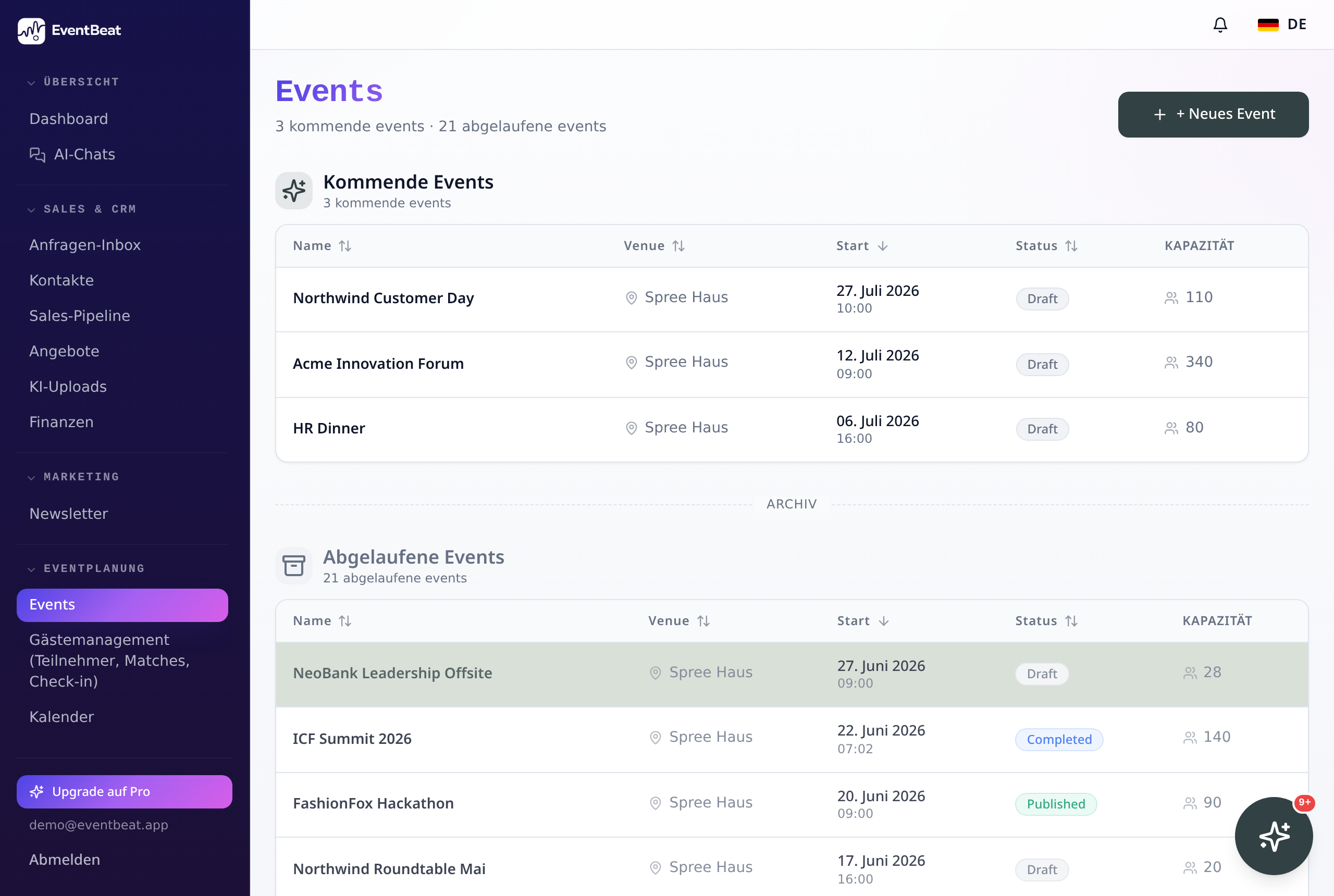Open Kalender in sidebar
1334x896 pixels.
point(61,717)
